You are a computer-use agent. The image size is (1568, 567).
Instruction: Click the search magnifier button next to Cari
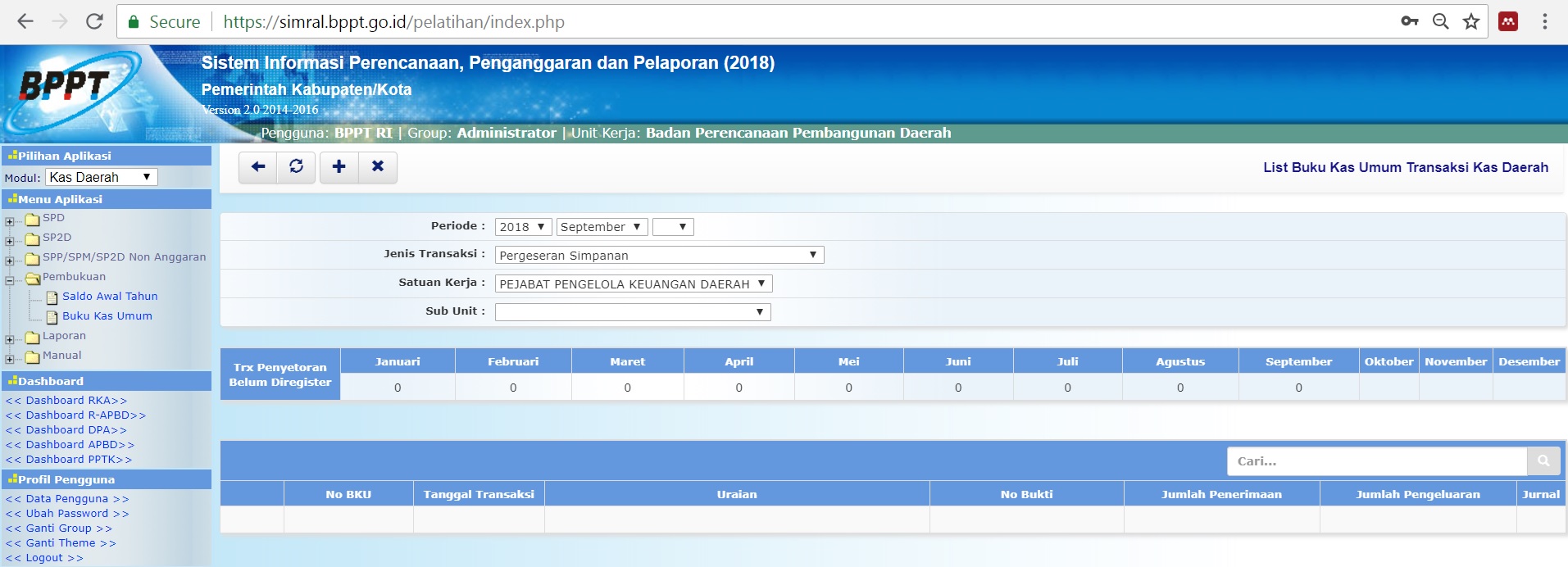point(1543,461)
